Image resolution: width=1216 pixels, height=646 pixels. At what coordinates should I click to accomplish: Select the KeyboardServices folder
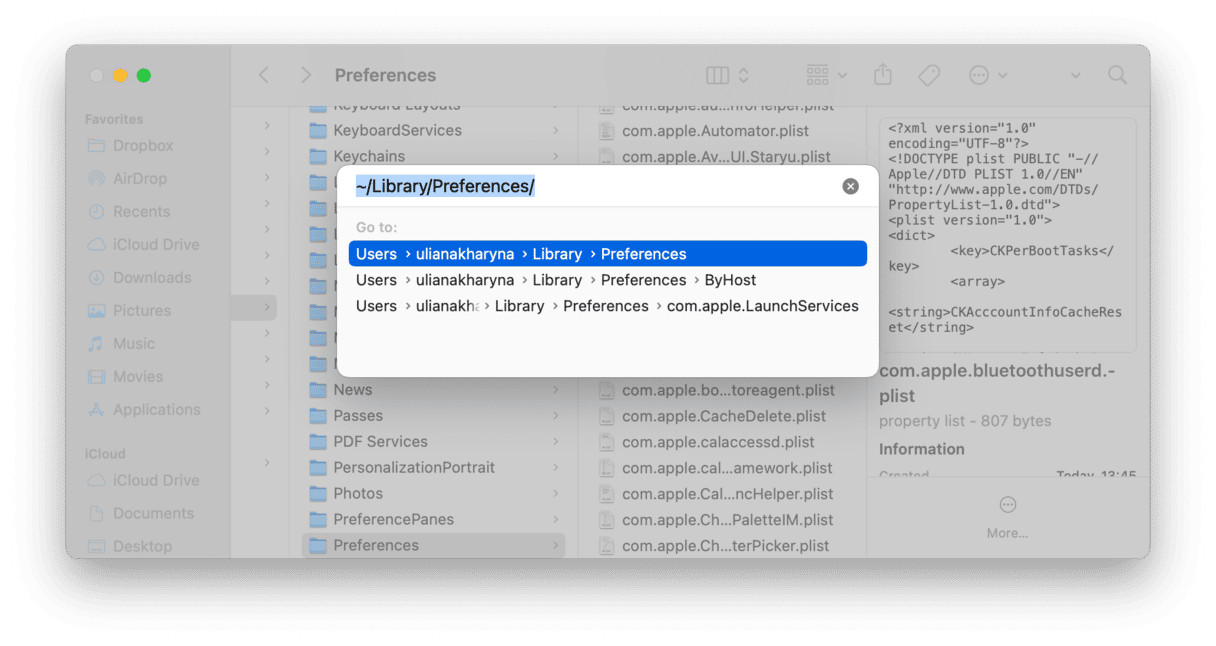433,130
